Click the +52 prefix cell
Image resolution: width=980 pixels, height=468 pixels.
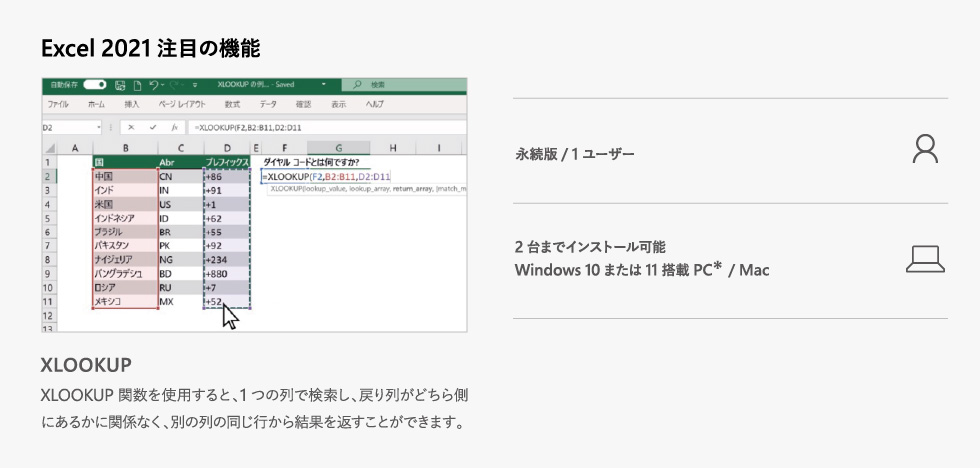tap(226, 302)
